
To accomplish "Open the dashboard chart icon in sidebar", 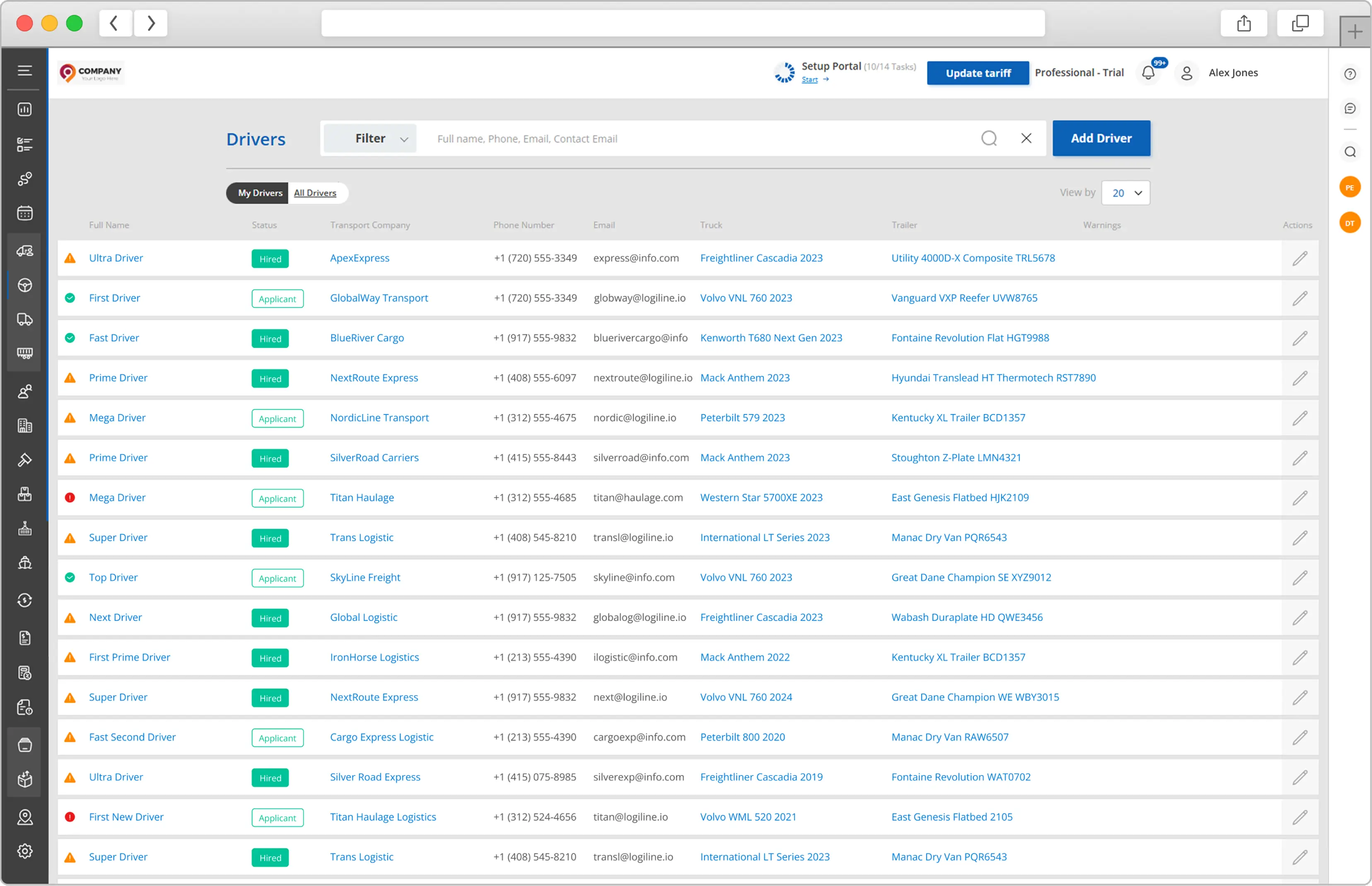I will point(24,109).
